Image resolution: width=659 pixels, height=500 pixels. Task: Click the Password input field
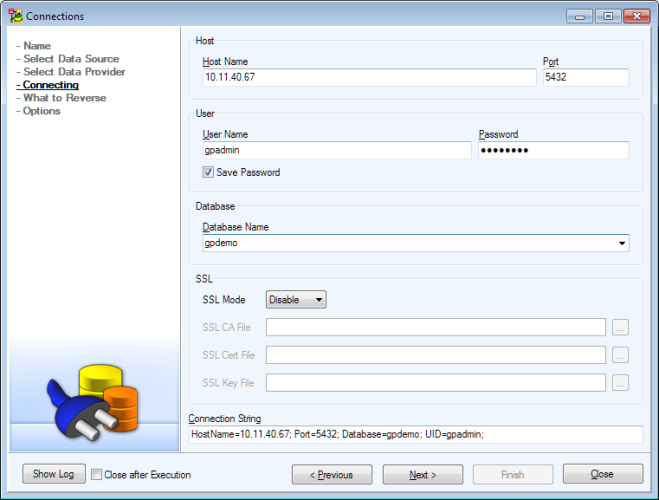(x=554, y=150)
